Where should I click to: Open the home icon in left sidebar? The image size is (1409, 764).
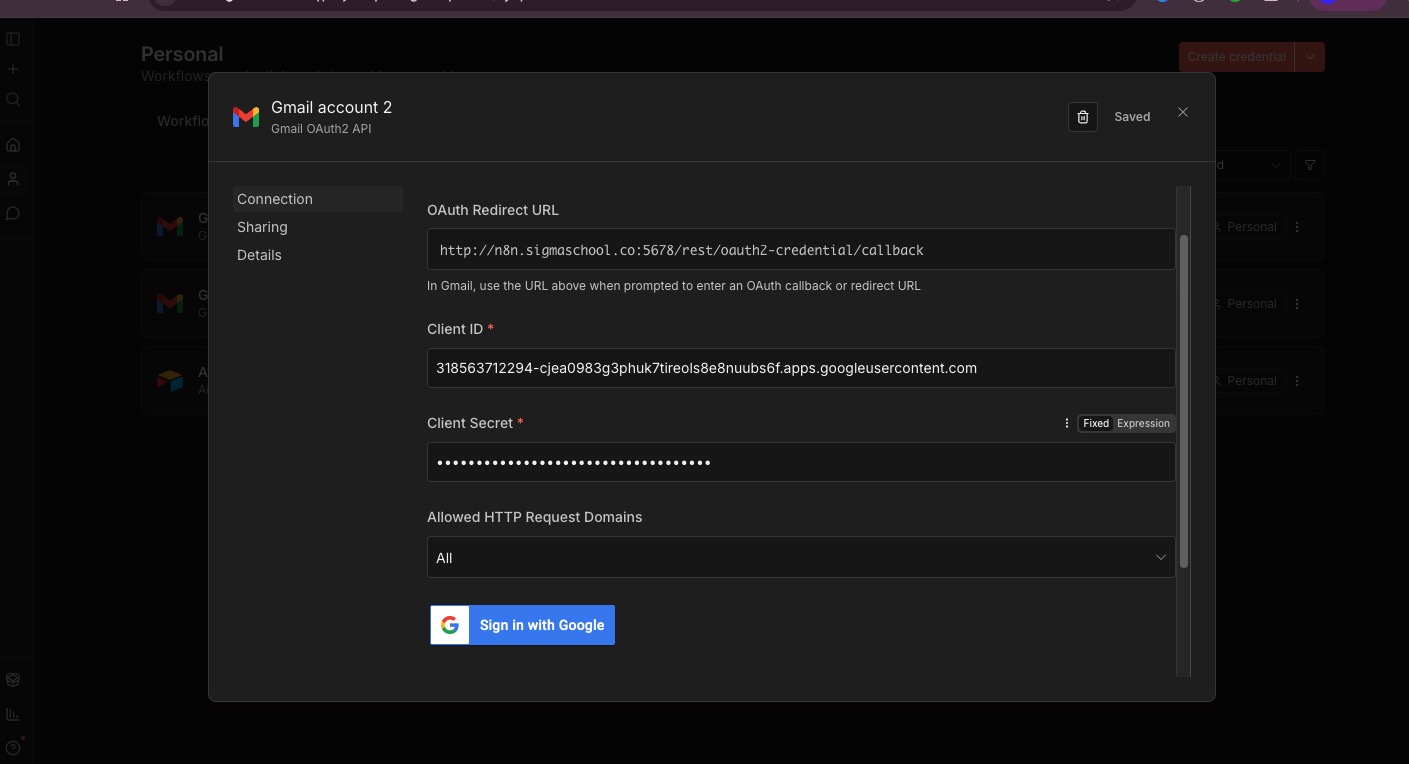click(13, 145)
